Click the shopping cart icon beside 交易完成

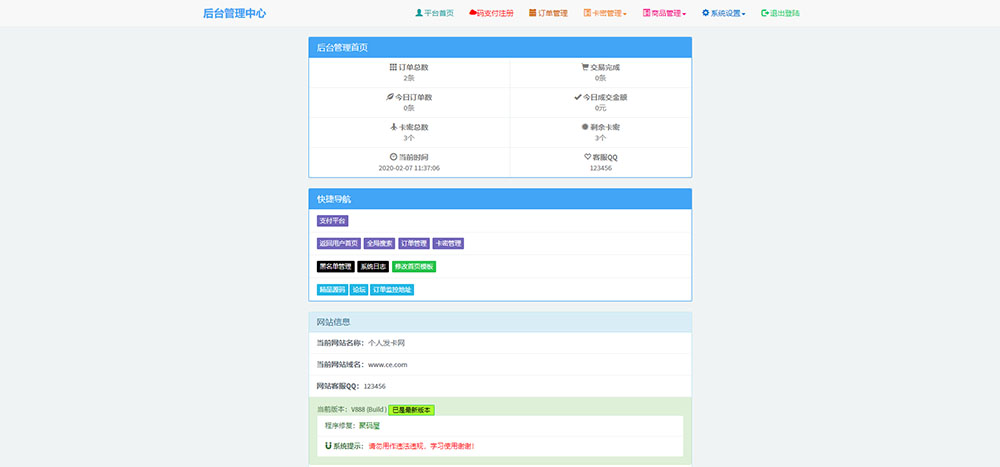pos(585,67)
